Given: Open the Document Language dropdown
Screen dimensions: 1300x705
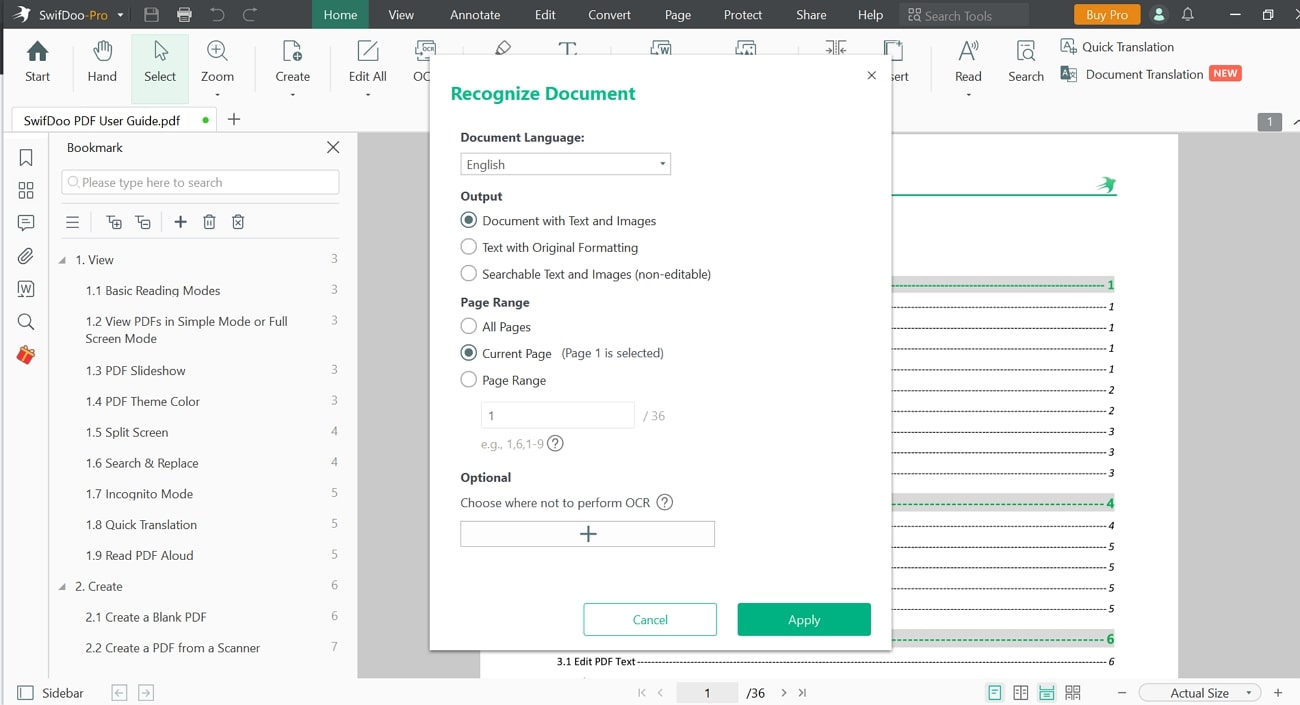Looking at the screenshot, I should 565,163.
